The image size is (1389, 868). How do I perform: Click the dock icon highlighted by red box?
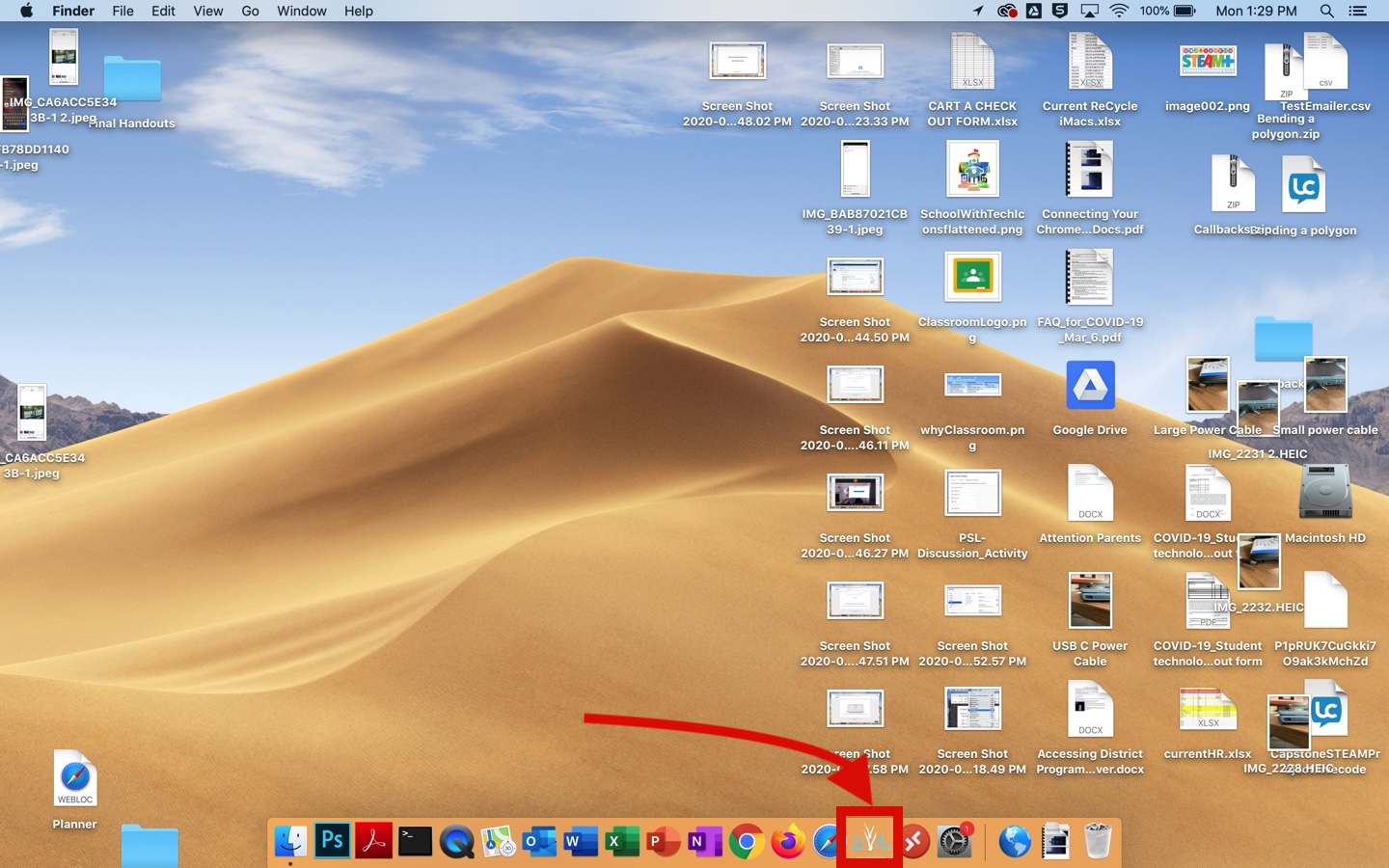point(869,839)
